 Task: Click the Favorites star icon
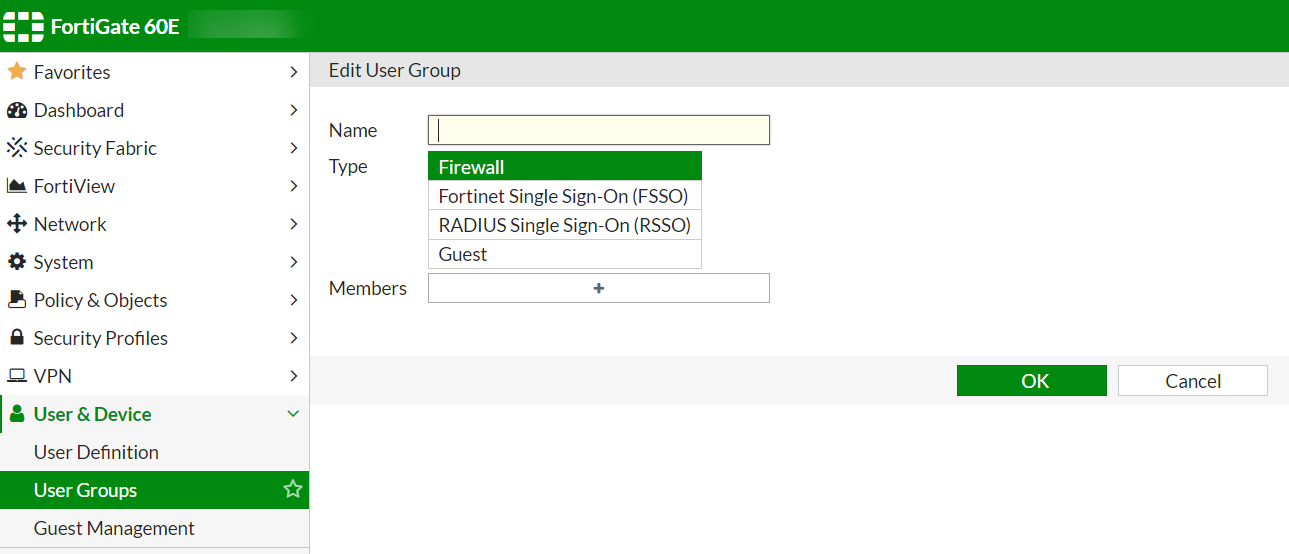16,72
